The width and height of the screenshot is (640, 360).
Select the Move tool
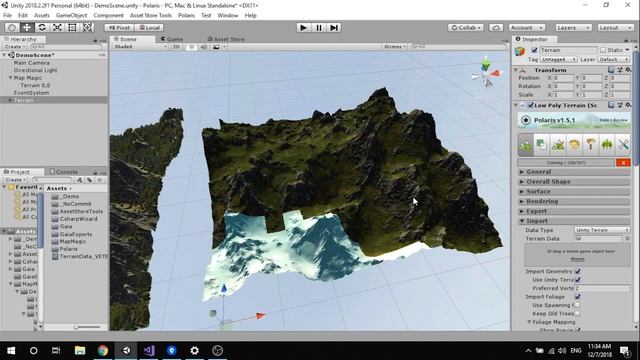point(27,27)
